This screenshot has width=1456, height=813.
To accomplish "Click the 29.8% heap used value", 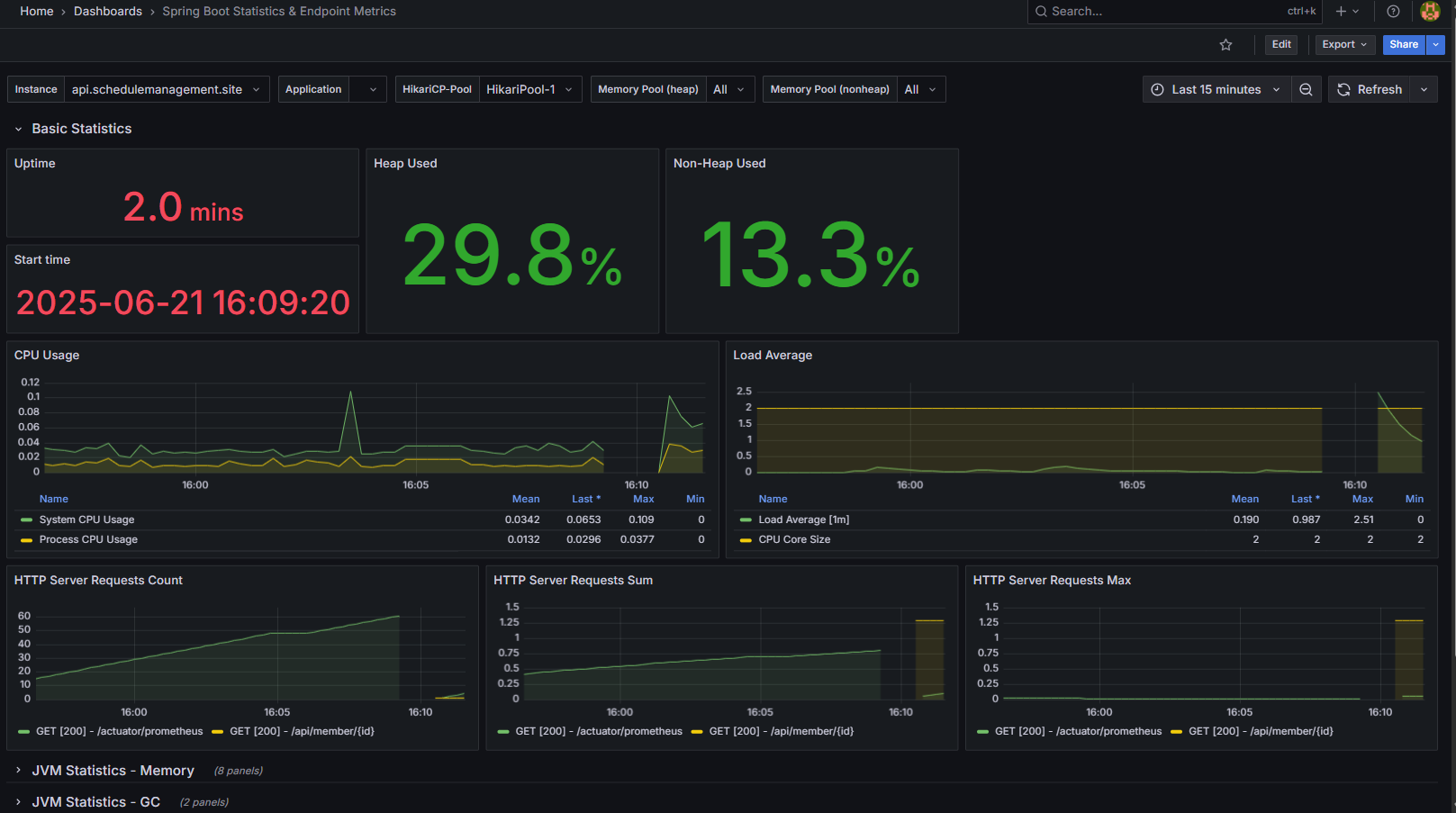I will [512, 256].
